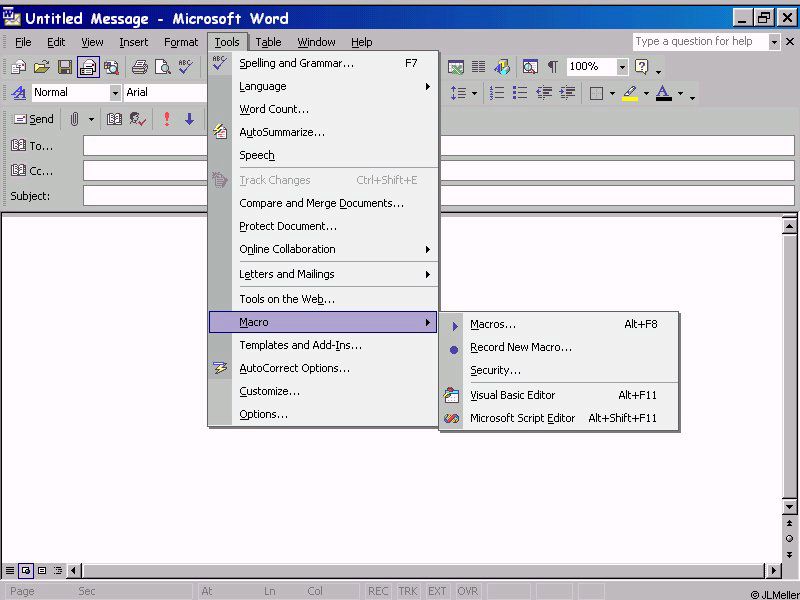Click the Save icon in the toolbar
The image size is (800, 600).
coord(65,67)
